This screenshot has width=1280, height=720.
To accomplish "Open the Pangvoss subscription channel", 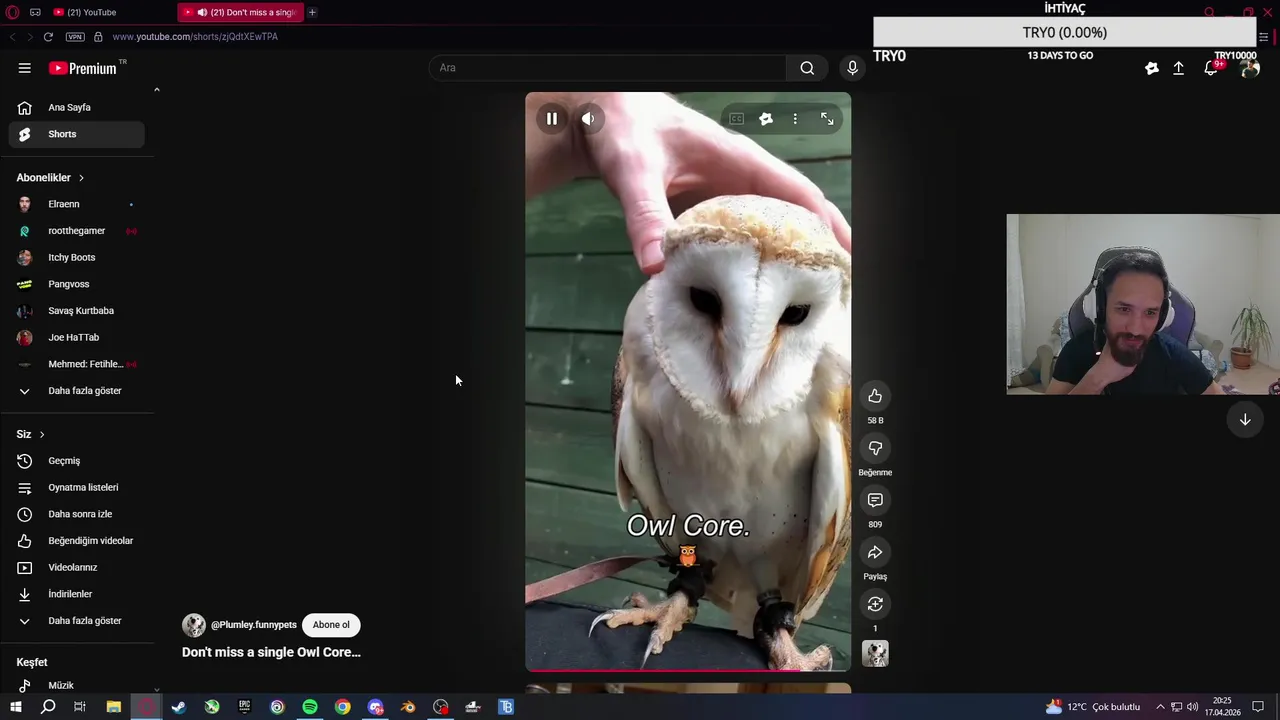I will pyautogui.click(x=77, y=284).
